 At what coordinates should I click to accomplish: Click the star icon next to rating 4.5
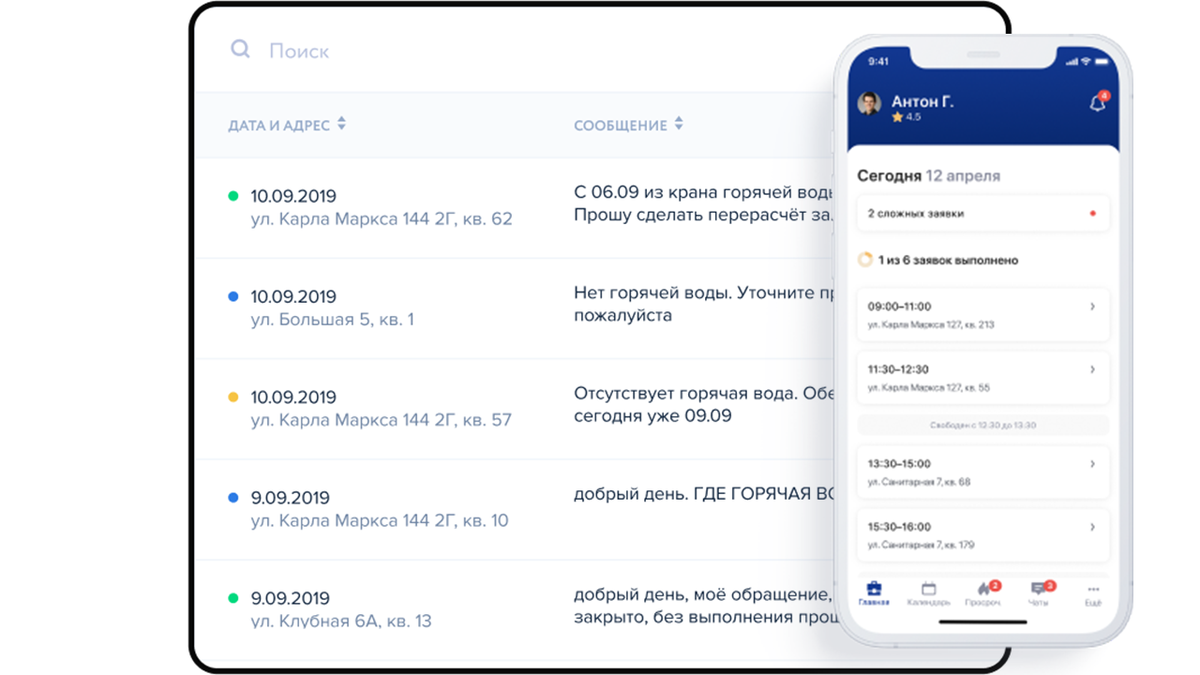(x=898, y=117)
